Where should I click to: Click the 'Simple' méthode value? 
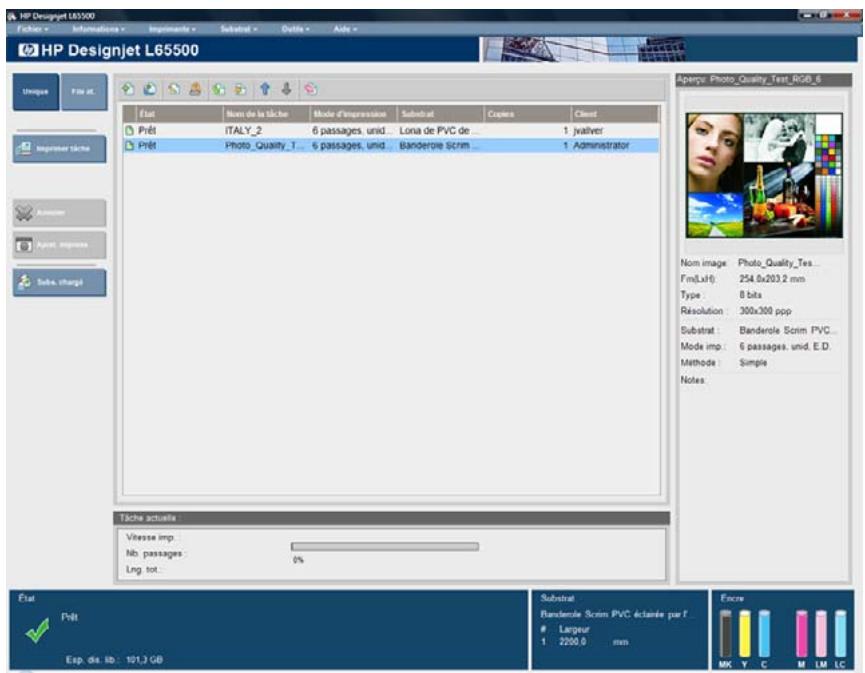753,363
